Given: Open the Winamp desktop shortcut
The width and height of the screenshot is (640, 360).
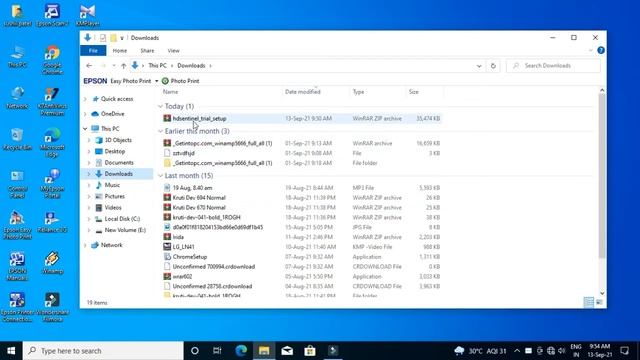Looking at the screenshot, I should [x=52, y=262].
